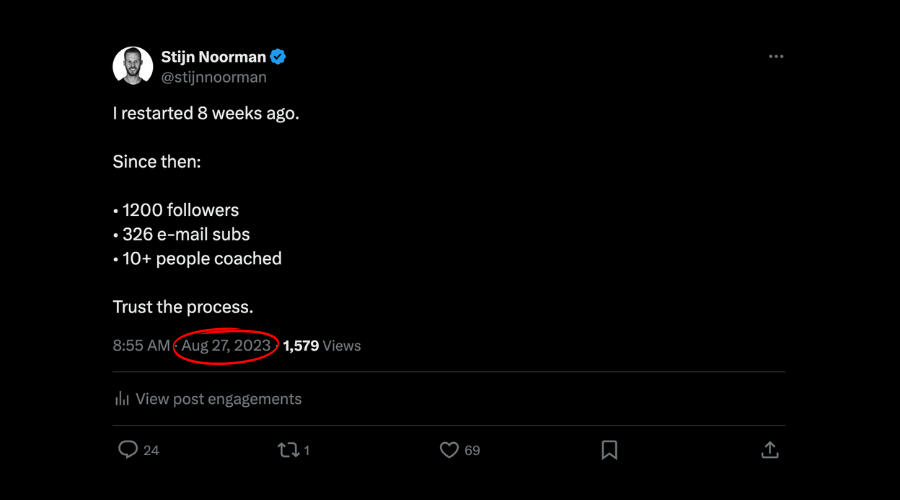This screenshot has width=900, height=500.
Task: Click the 8:55 AM timestamp
Action: pos(141,346)
